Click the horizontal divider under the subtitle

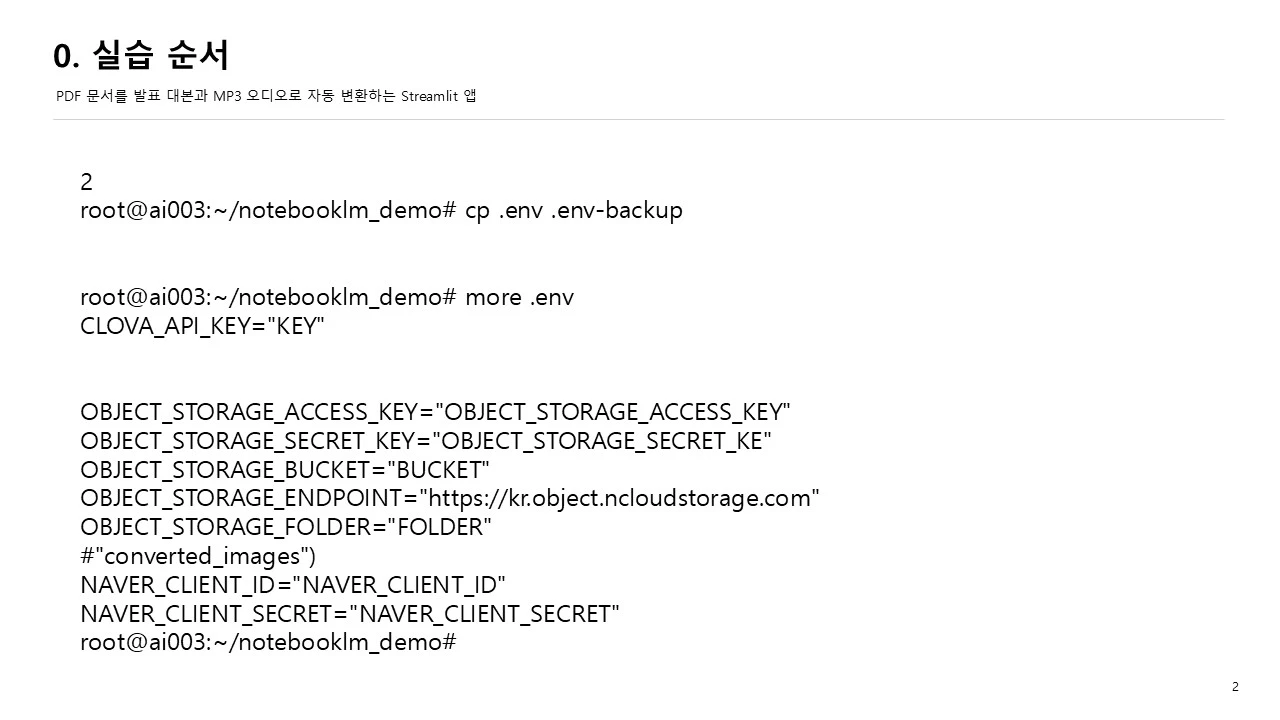click(638, 119)
